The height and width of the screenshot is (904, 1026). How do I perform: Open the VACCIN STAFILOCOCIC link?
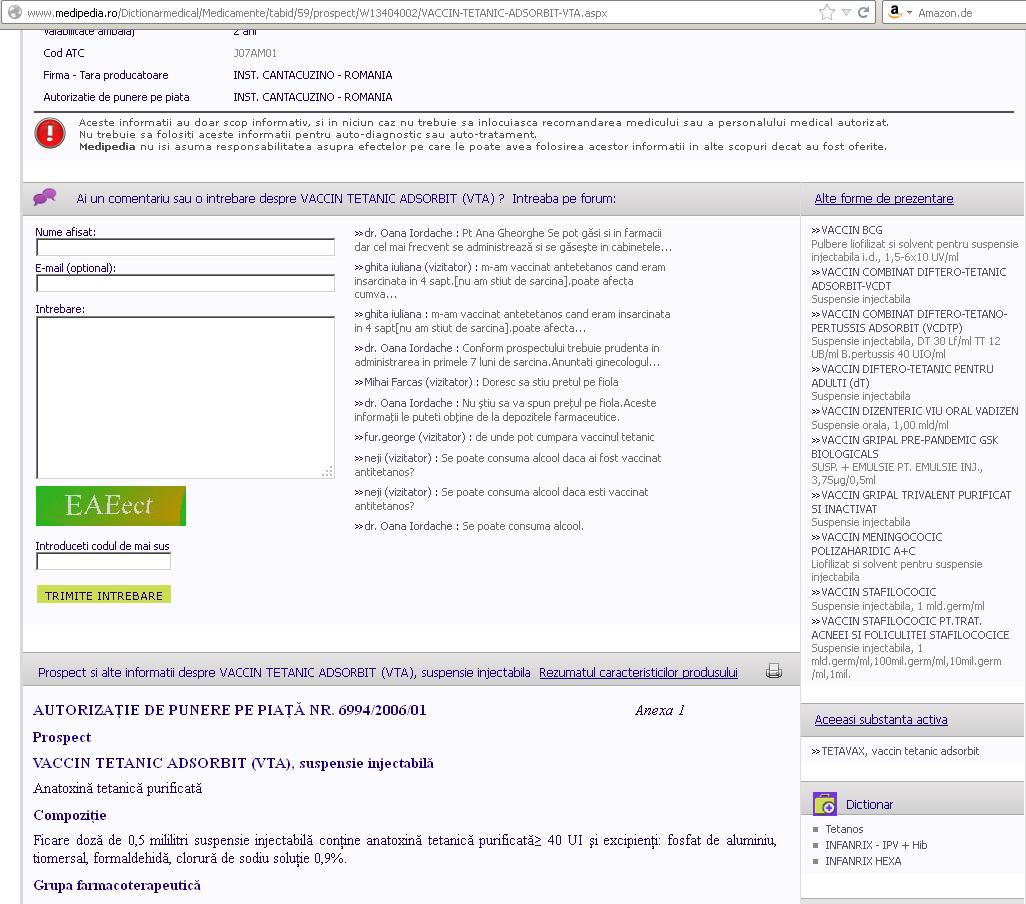click(x=874, y=592)
